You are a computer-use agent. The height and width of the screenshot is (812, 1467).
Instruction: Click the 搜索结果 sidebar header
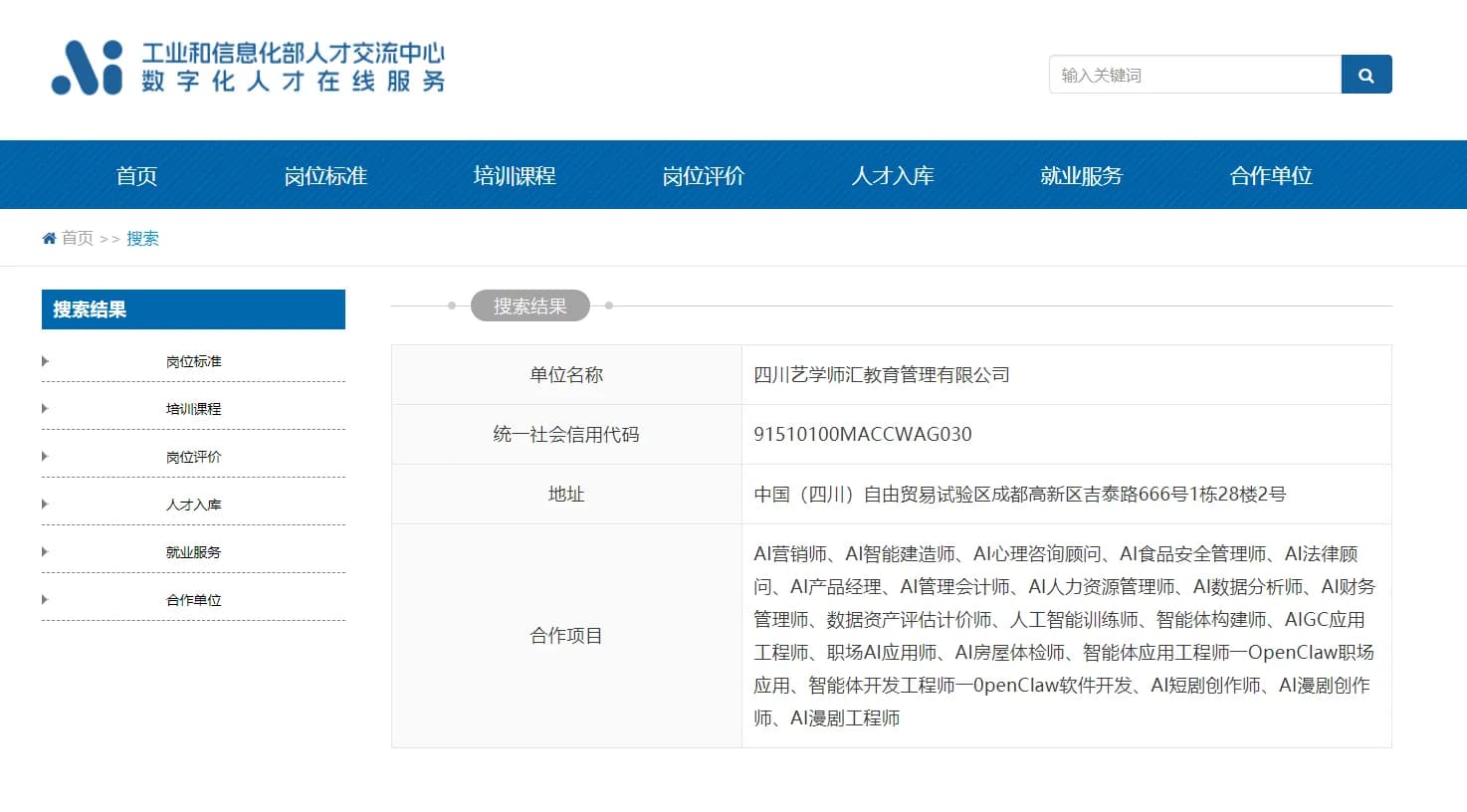(x=193, y=309)
